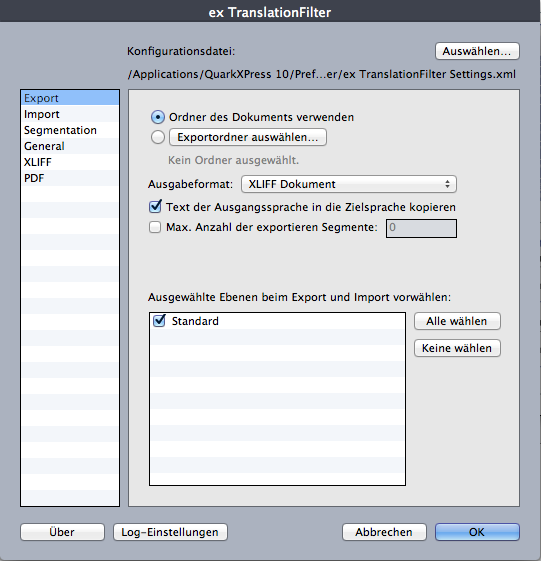Confirm settings with the OK button

pos(477,532)
